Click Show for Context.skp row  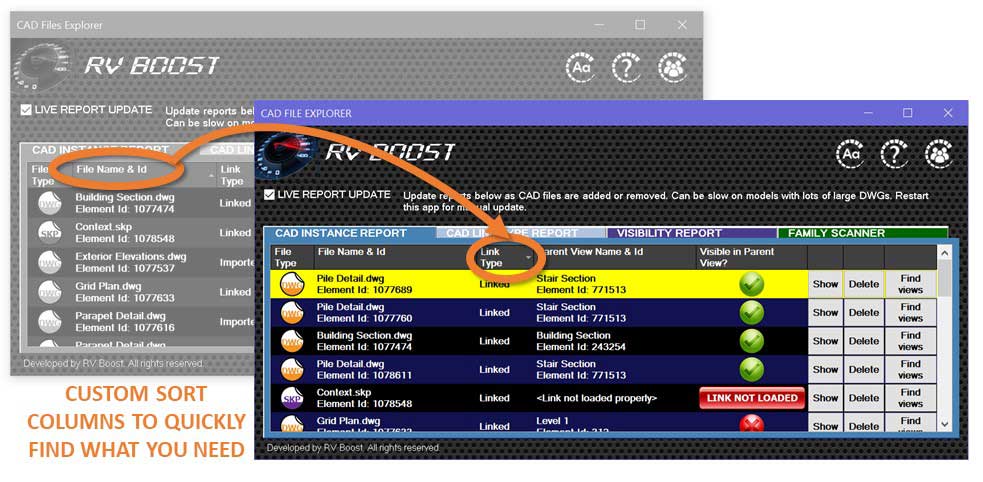[x=825, y=398]
